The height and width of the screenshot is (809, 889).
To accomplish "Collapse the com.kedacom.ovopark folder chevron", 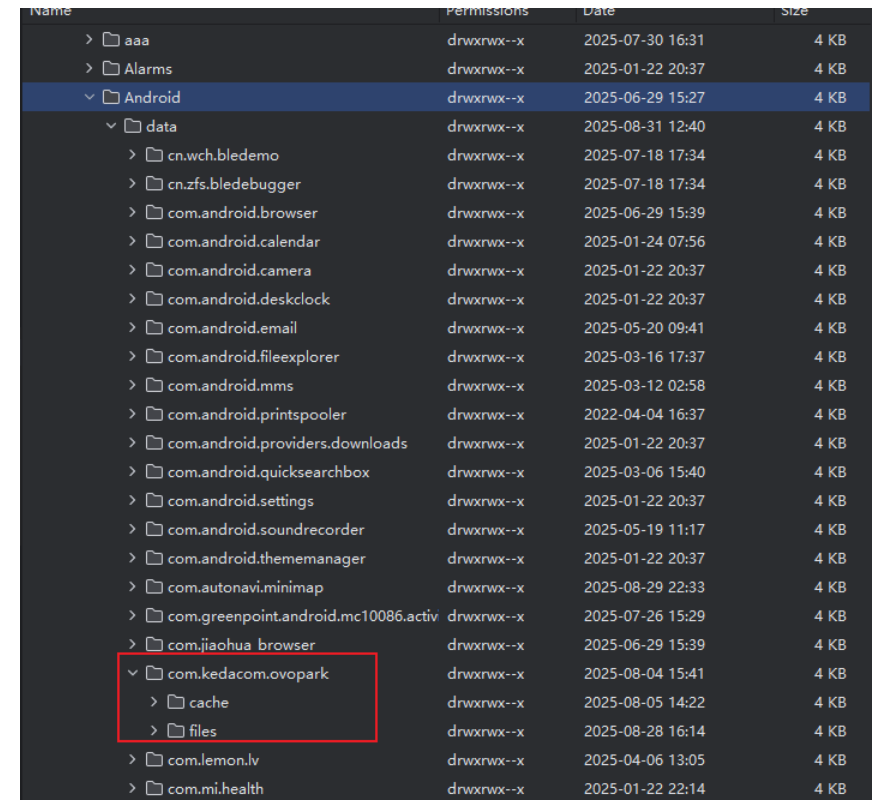I will 132,674.
